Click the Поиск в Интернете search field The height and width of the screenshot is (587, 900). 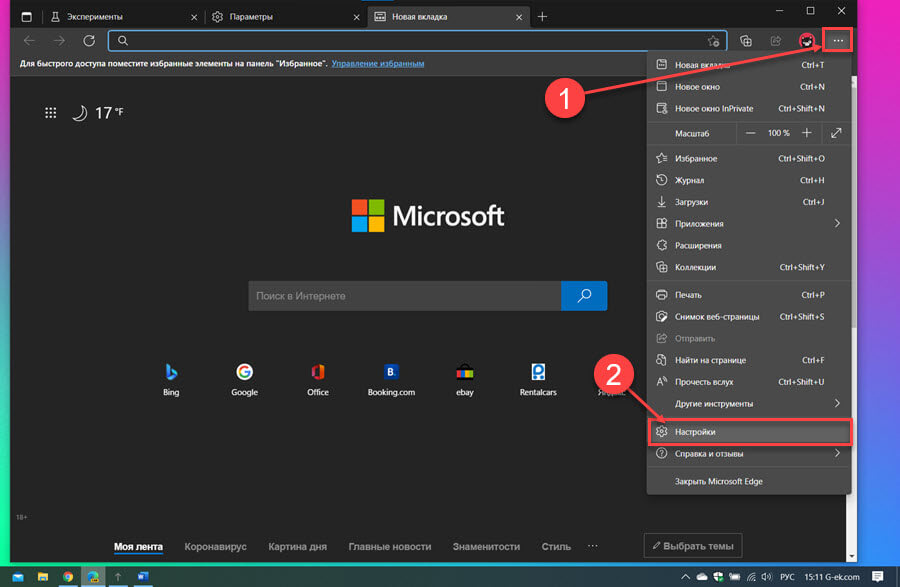(x=405, y=296)
